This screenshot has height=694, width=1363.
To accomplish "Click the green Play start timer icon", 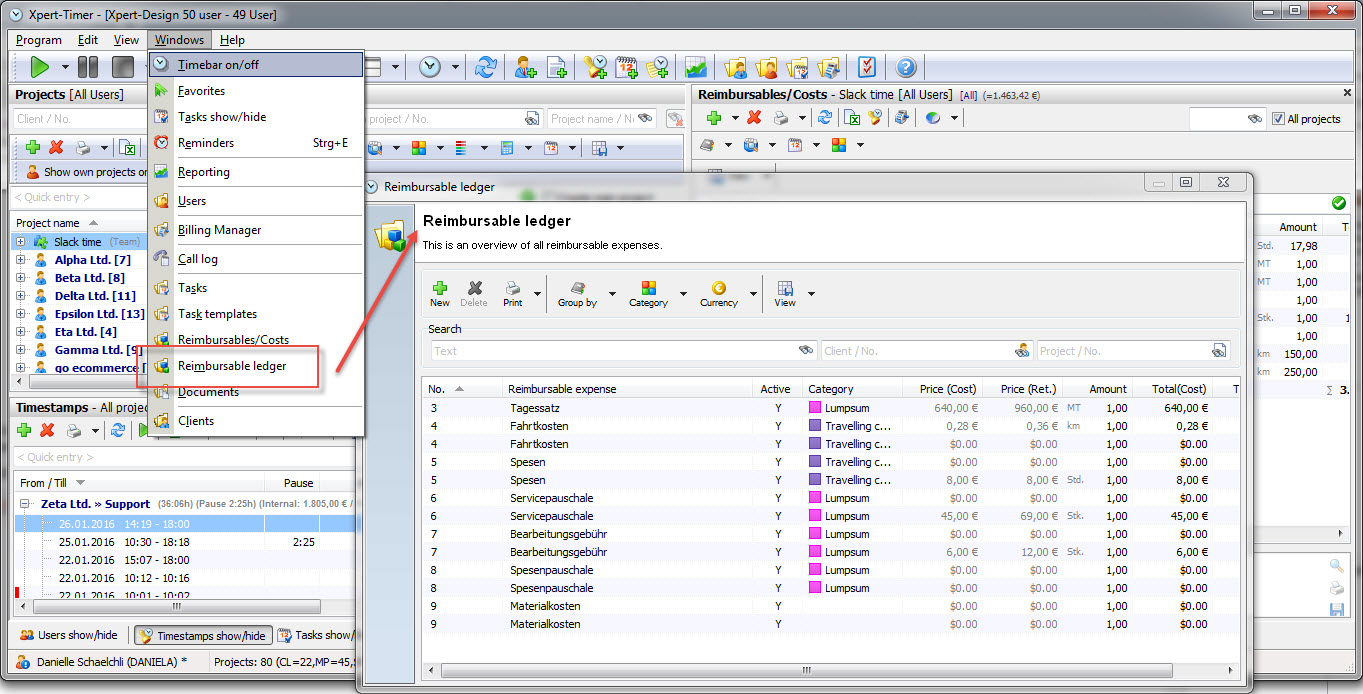I will pos(39,67).
